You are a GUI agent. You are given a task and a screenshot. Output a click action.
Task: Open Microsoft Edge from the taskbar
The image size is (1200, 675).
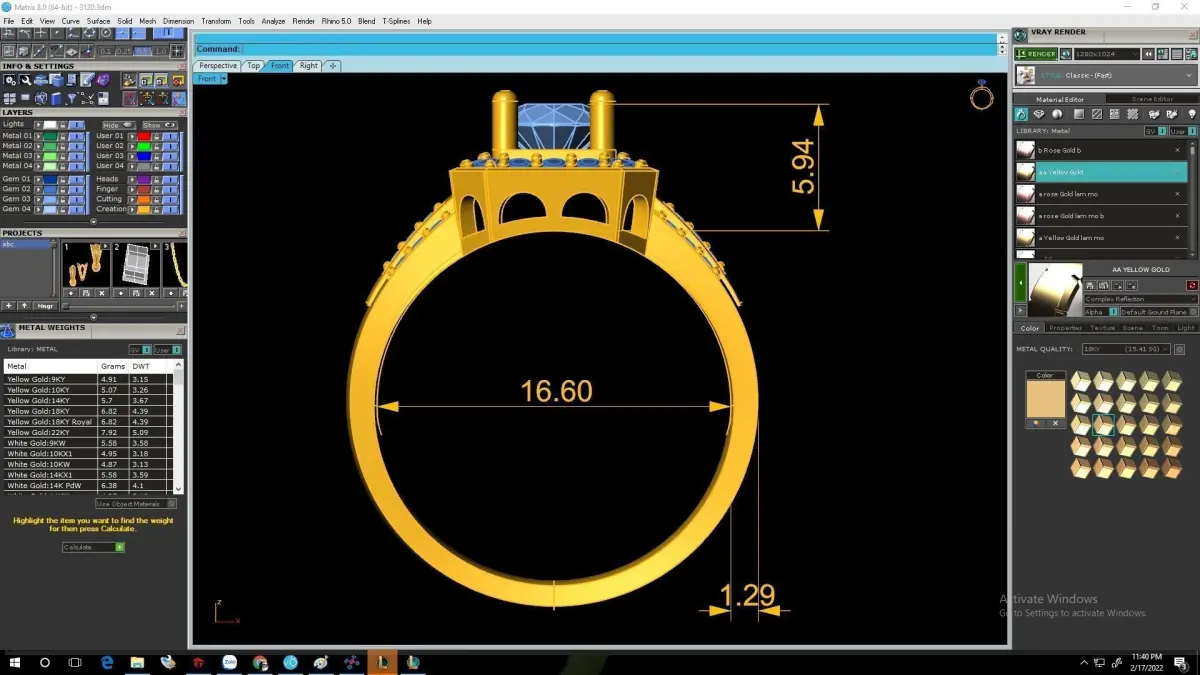[x=107, y=662]
